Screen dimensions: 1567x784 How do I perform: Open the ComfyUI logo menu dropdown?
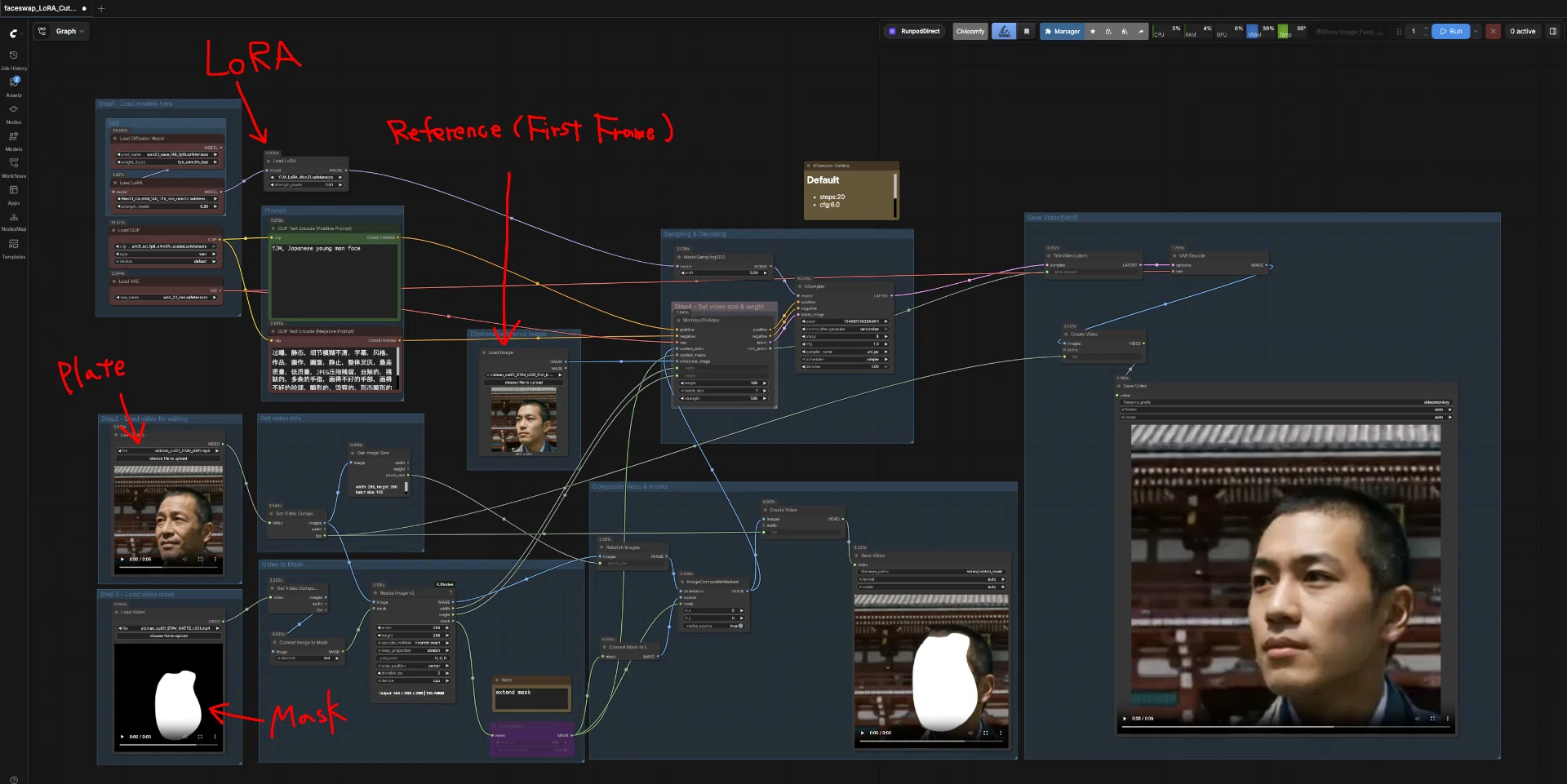pyautogui.click(x=14, y=33)
